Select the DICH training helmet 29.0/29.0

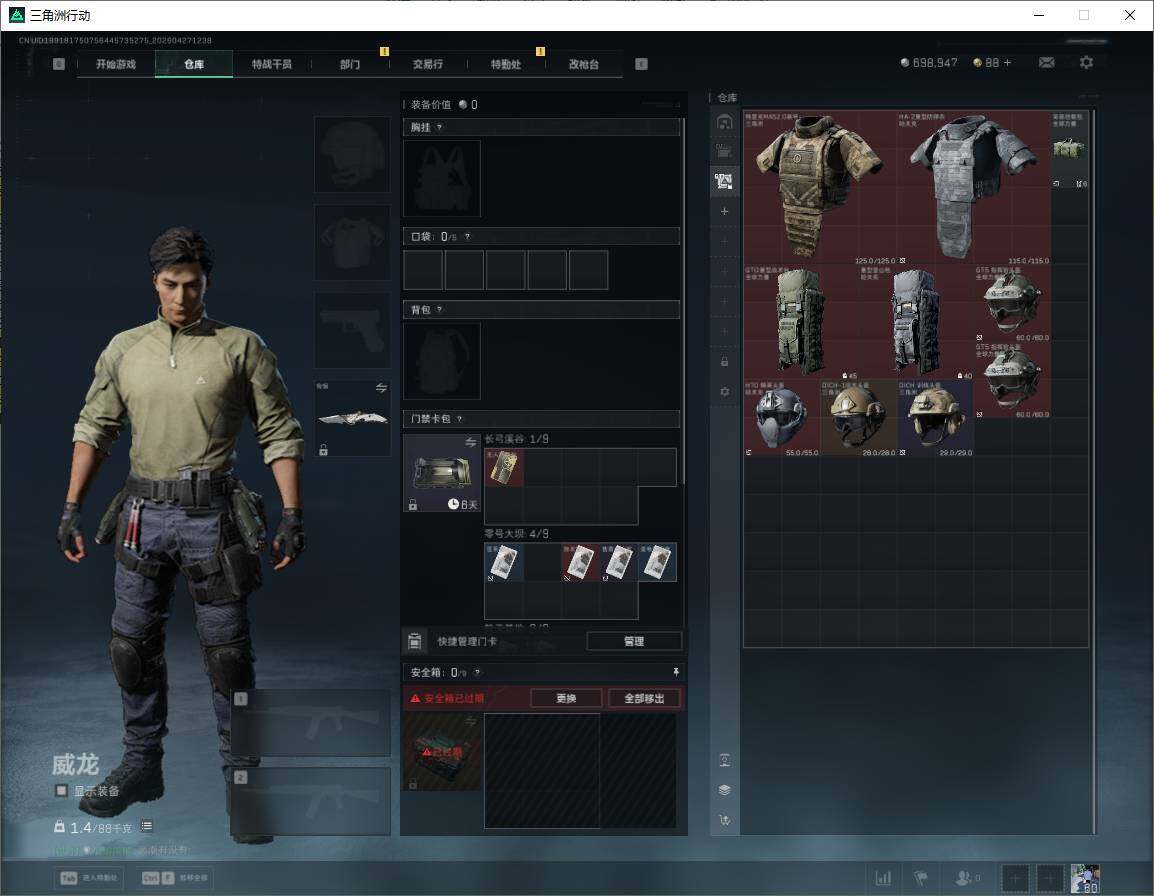[935, 418]
